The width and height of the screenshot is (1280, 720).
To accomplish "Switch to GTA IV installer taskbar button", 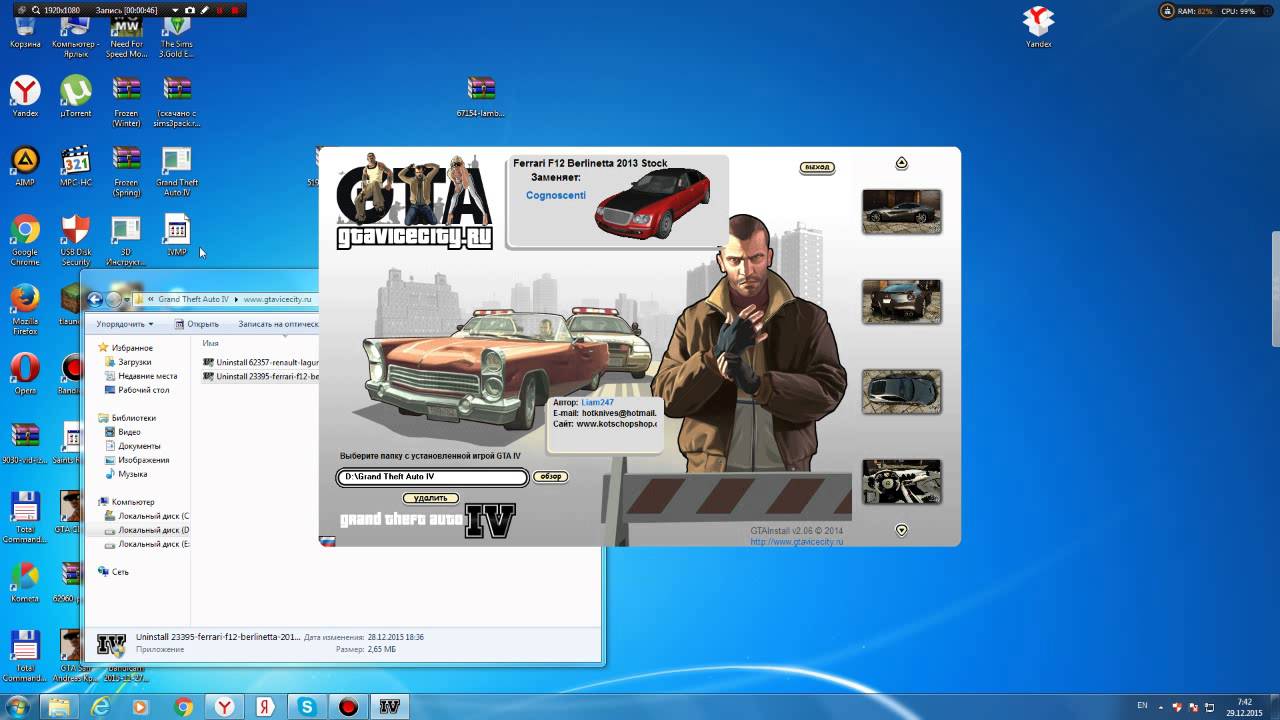I will [x=390, y=707].
